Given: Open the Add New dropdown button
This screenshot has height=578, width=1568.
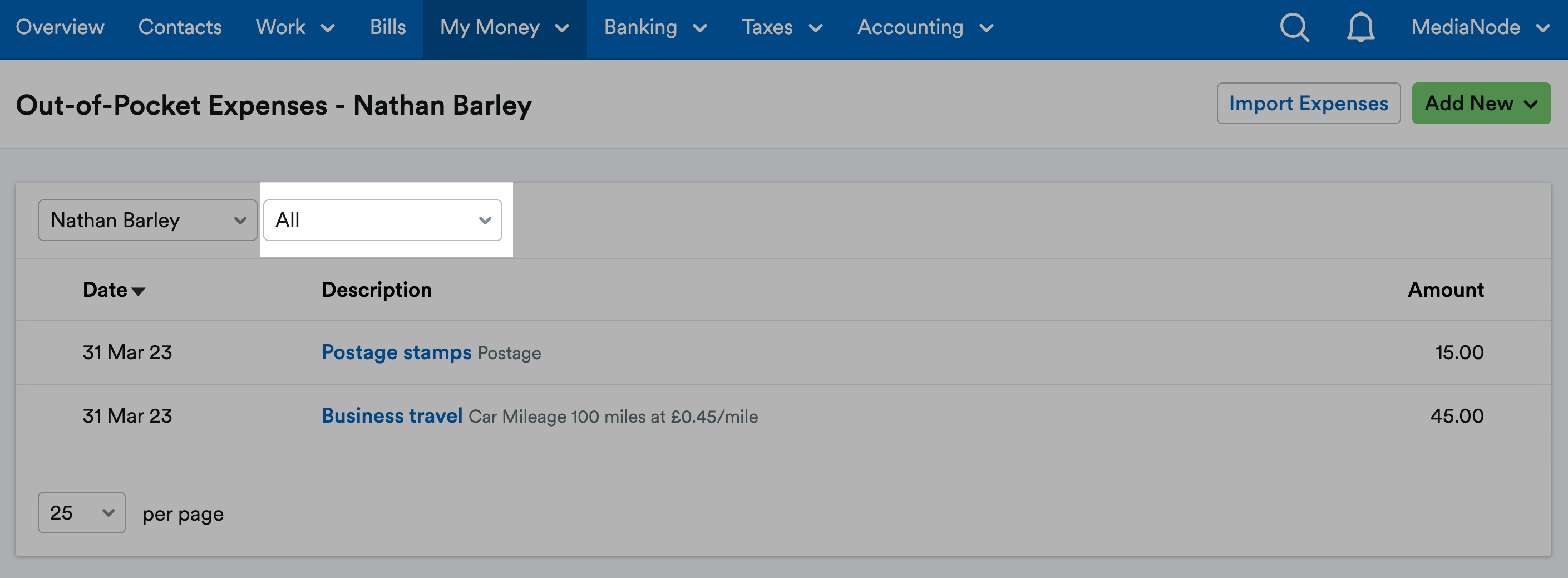Looking at the screenshot, I should pyautogui.click(x=1480, y=103).
